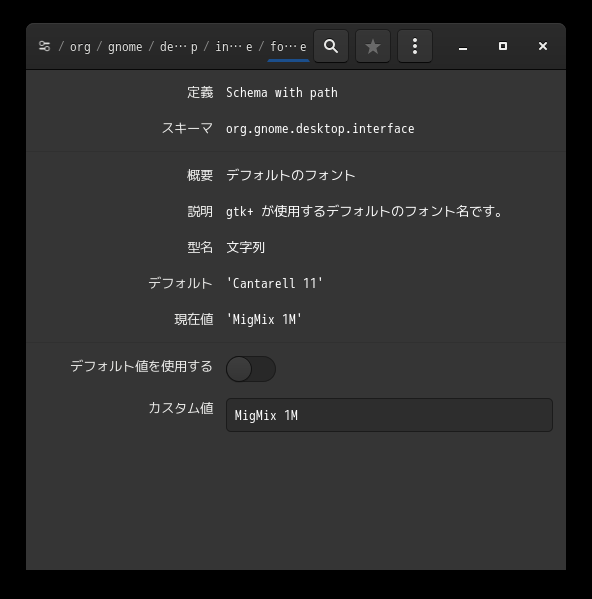
Task: Open the three-dot actions menu
Action: tap(415, 46)
